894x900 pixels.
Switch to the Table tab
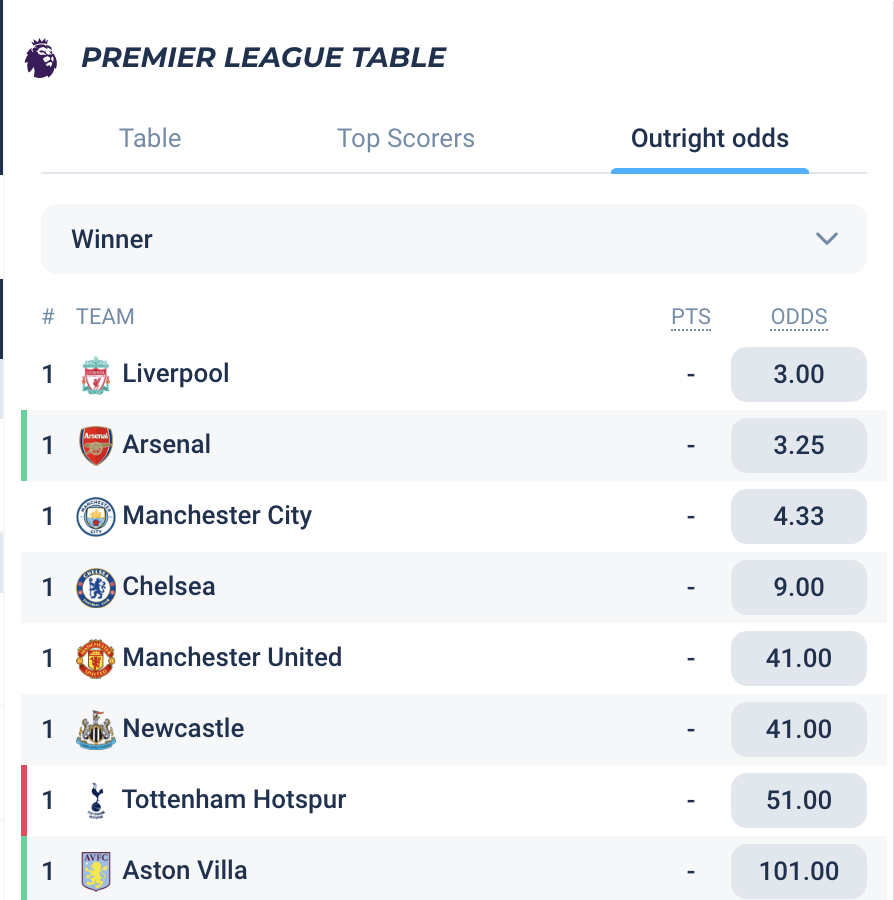coord(150,138)
